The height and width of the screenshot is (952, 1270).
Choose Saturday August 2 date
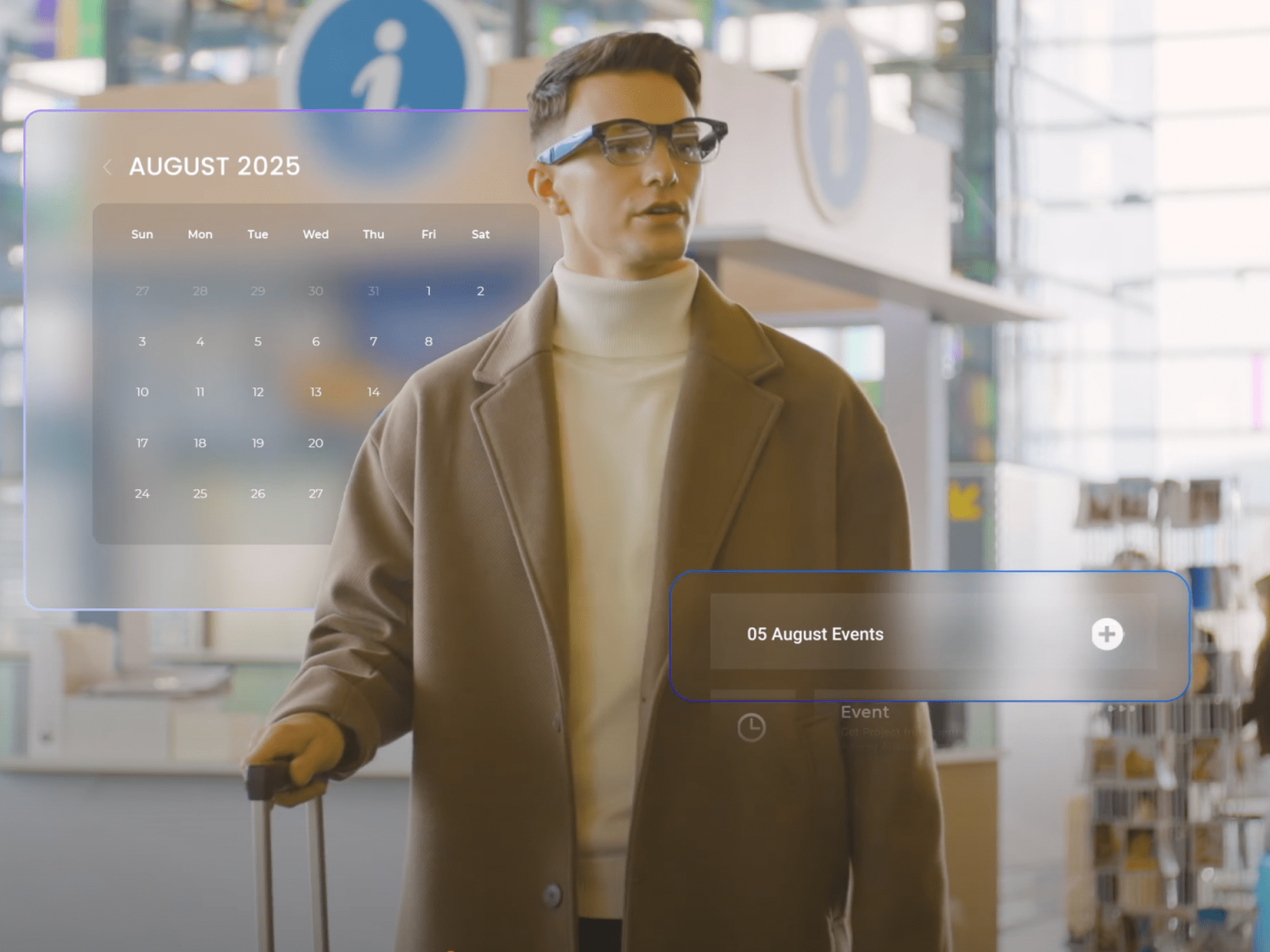tap(480, 291)
